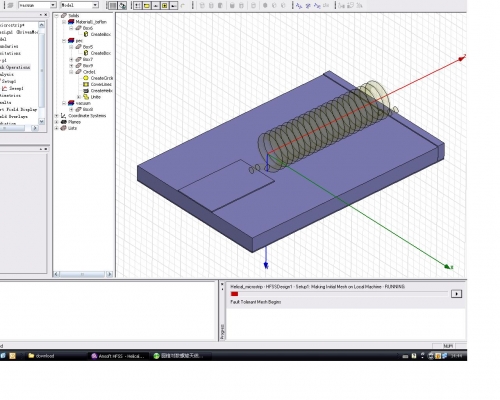The width and height of the screenshot is (500, 400).
Task: Click first blue coordinate-system toolbar icon
Action: coord(299,5)
